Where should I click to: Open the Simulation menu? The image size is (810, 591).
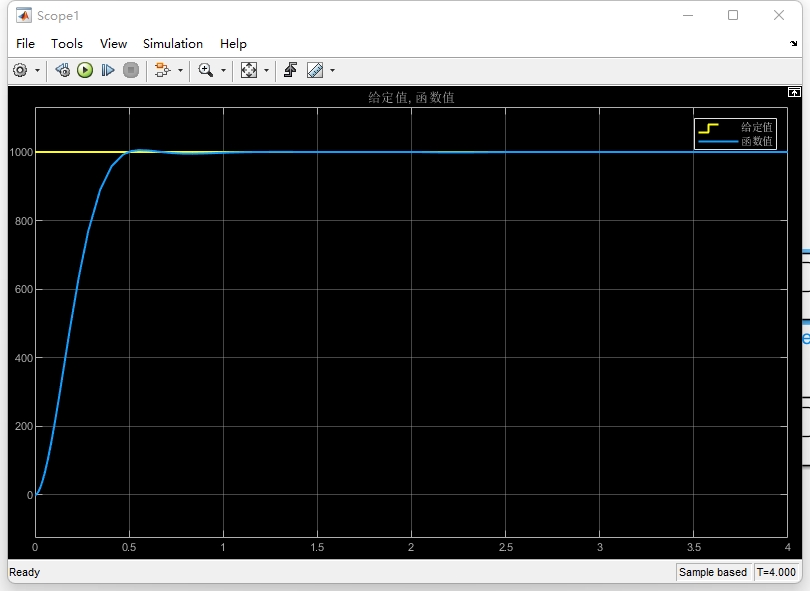tap(173, 44)
